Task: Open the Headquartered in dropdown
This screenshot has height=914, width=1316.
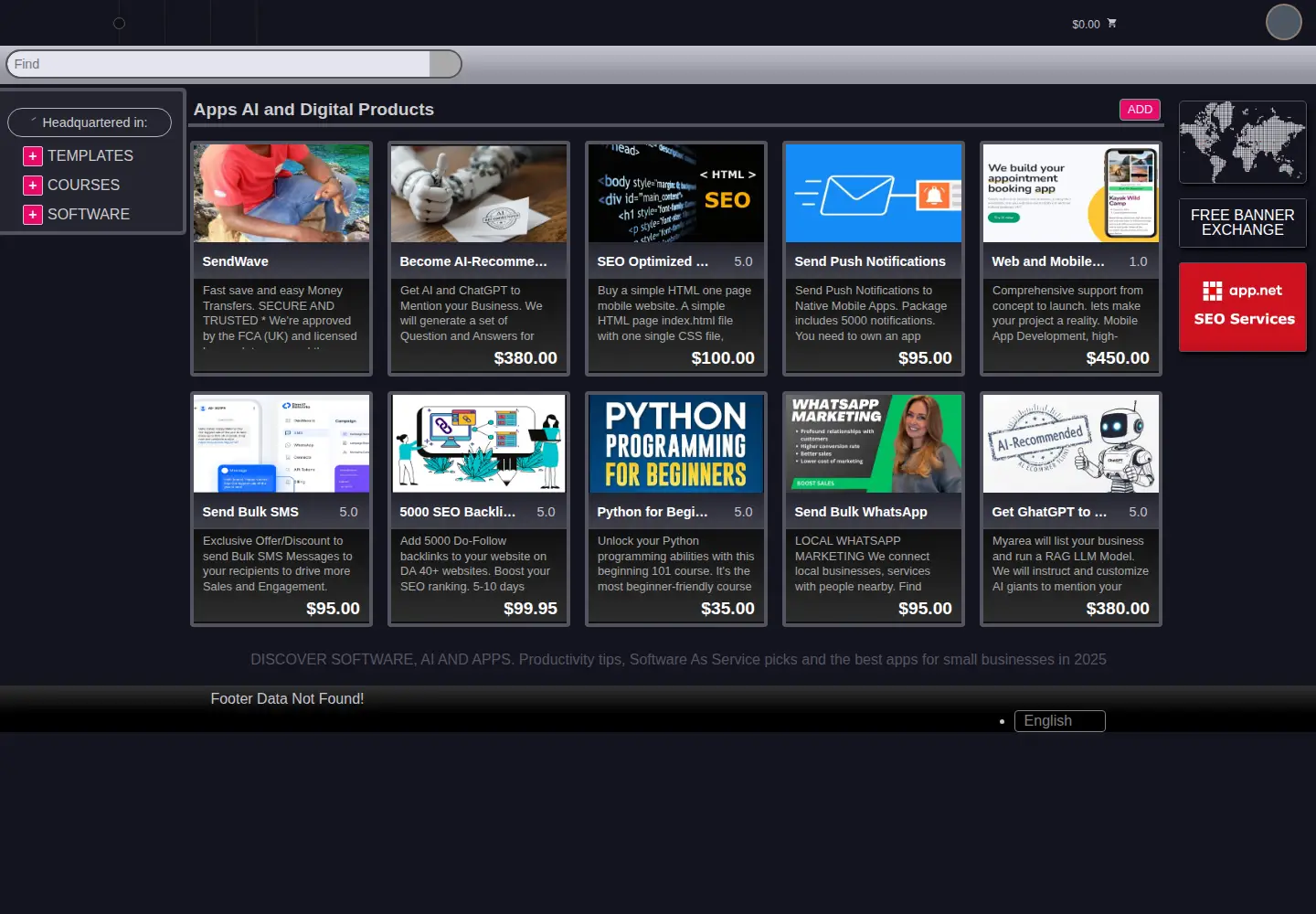Action: point(90,122)
